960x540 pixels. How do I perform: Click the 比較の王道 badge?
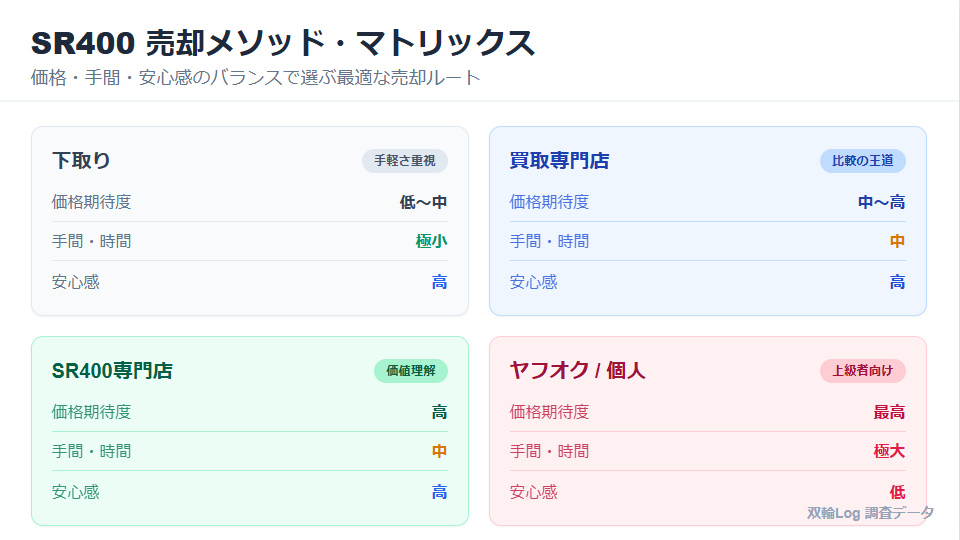pyautogui.click(x=862, y=160)
